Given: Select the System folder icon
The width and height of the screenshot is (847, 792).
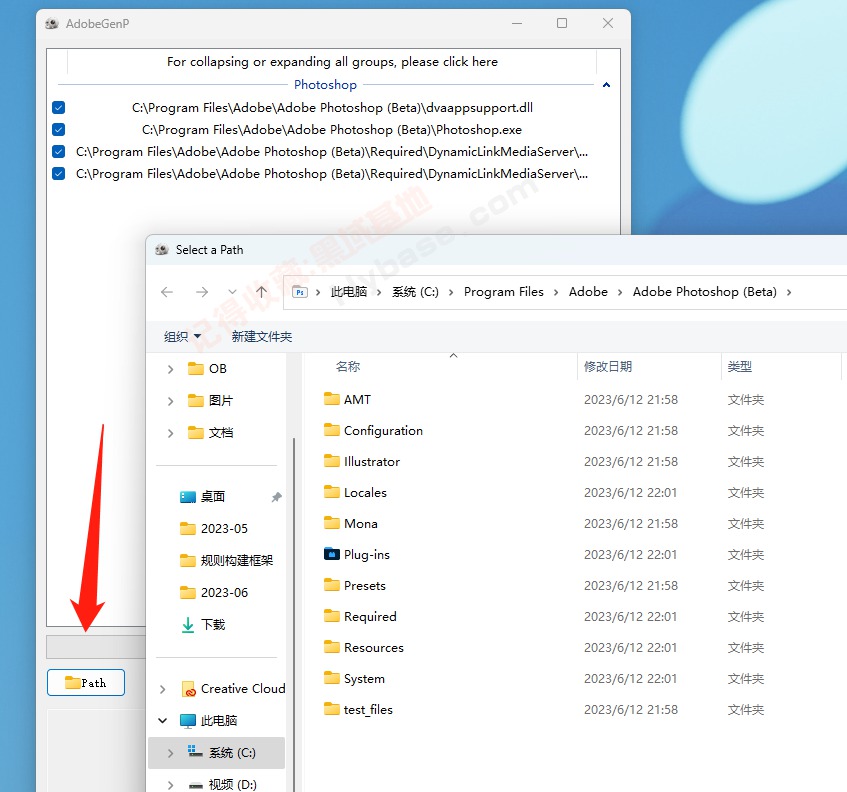Looking at the screenshot, I should click(332, 677).
